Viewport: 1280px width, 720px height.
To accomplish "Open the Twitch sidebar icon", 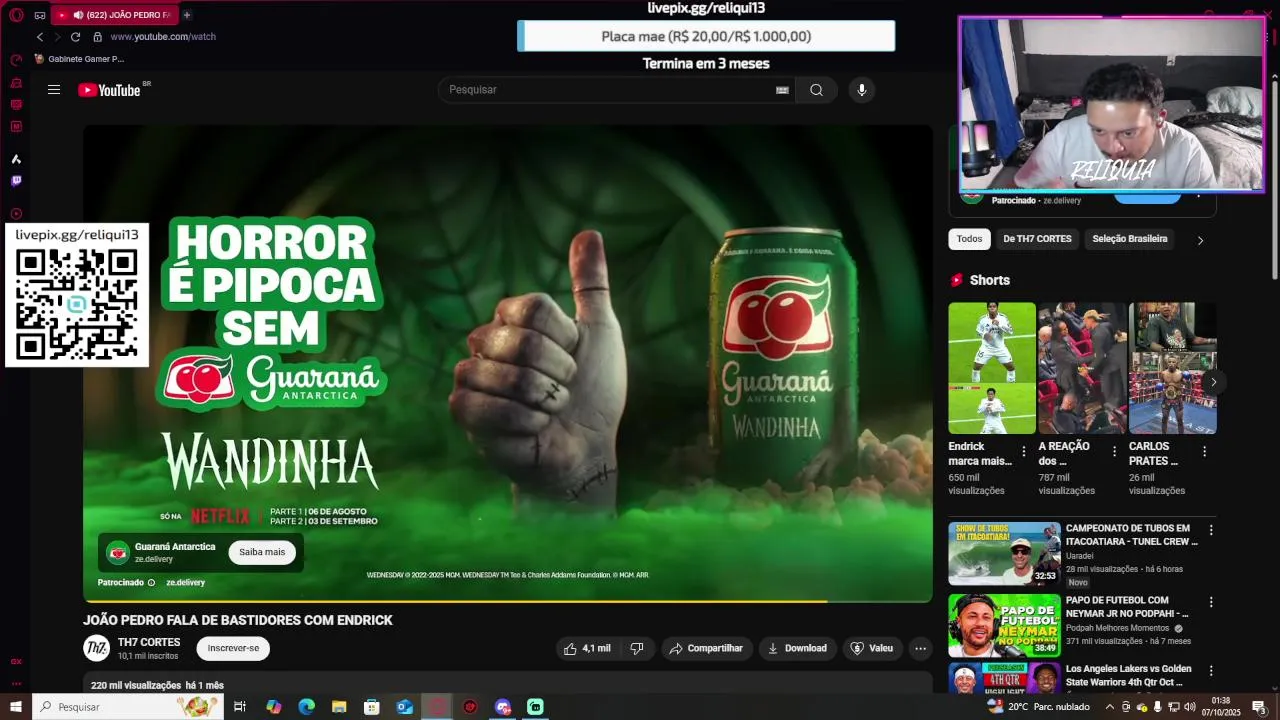I will 16,181.
